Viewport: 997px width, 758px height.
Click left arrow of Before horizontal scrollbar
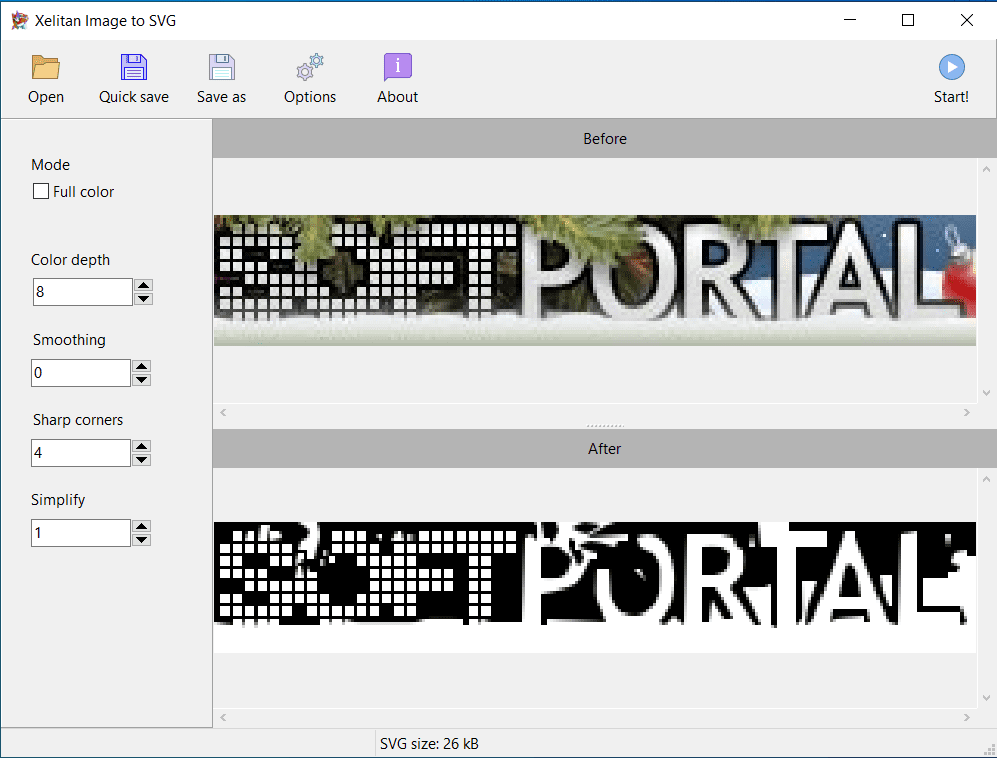pos(223,412)
